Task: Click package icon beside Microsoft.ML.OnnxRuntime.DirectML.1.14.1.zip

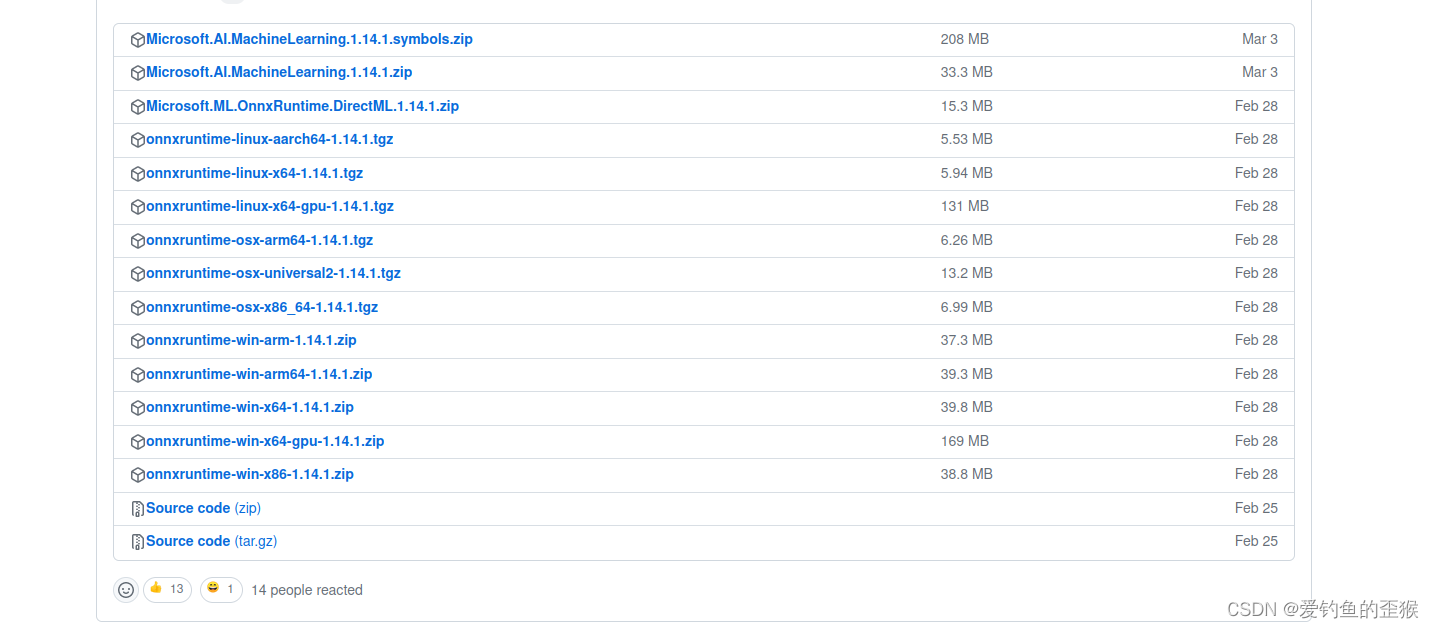Action: [x=138, y=107]
